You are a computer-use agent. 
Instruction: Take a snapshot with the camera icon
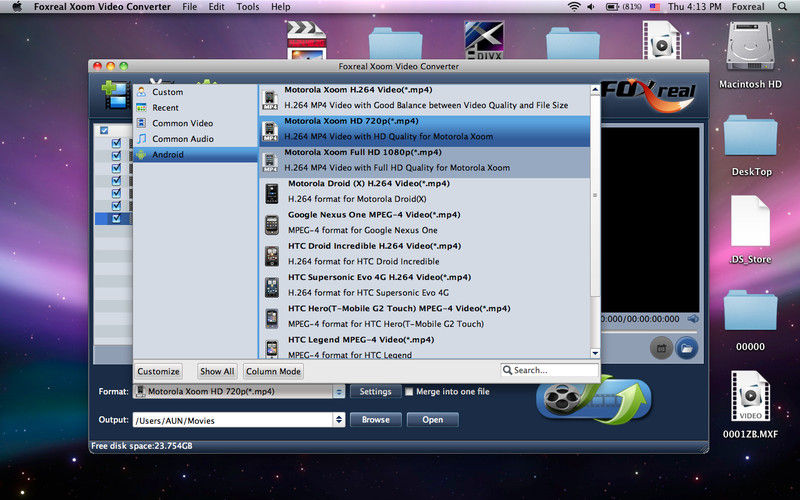(661, 348)
